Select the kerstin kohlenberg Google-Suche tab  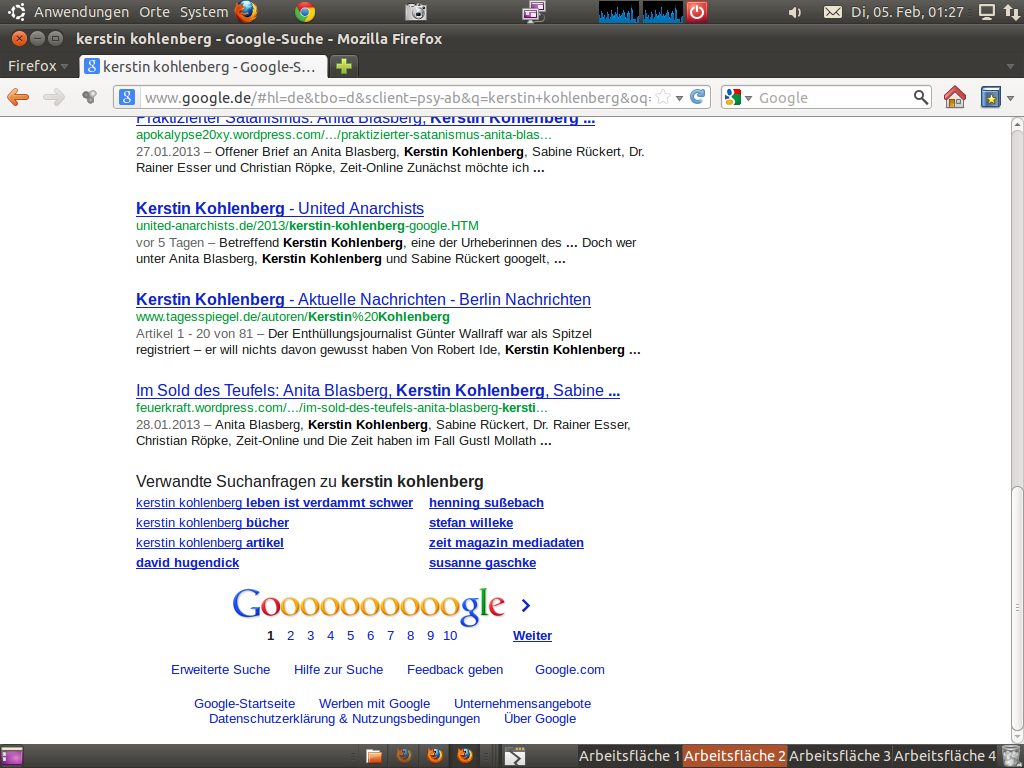[x=202, y=66]
